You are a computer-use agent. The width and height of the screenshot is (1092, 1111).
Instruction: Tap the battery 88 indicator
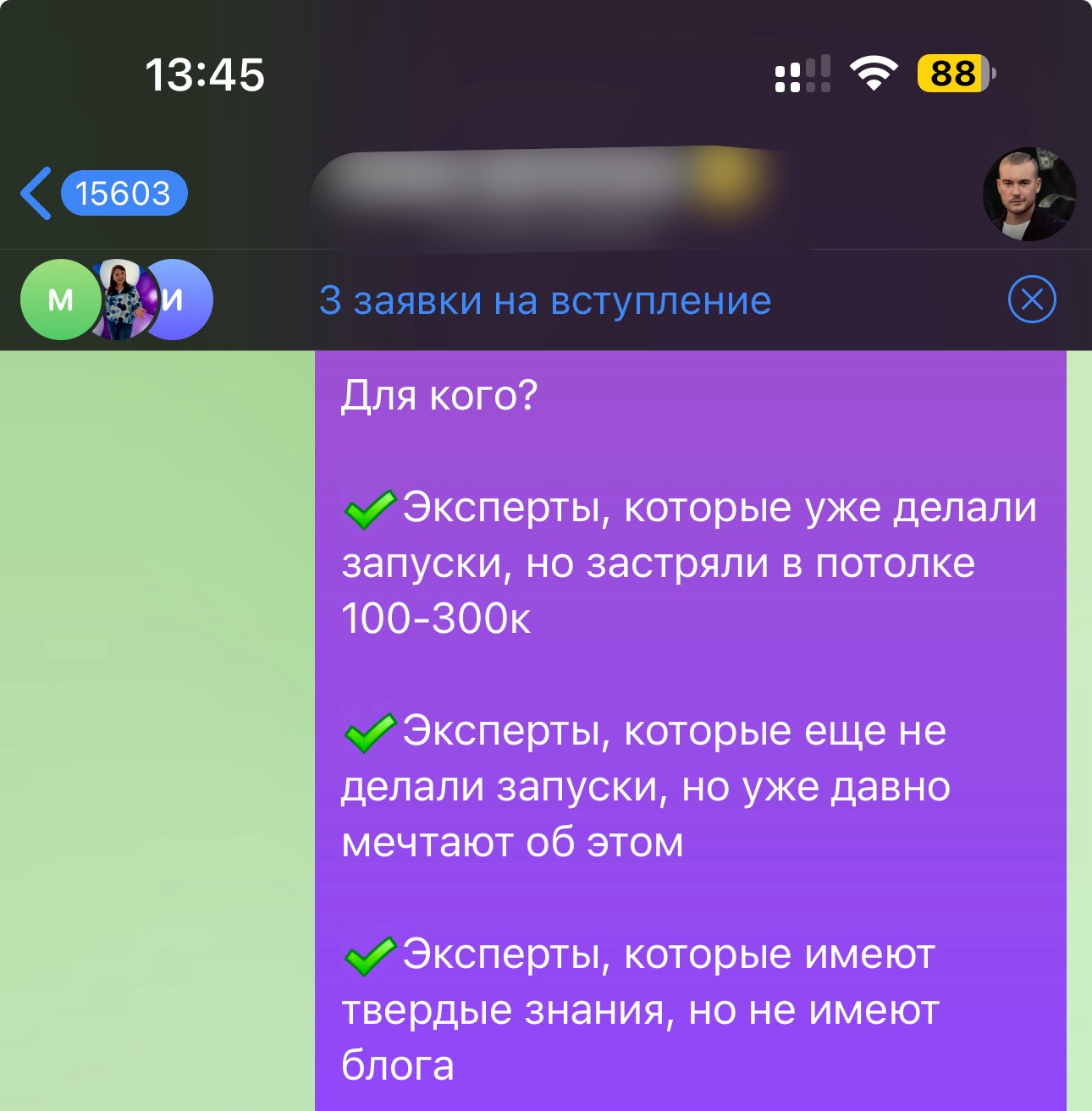point(957,74)
